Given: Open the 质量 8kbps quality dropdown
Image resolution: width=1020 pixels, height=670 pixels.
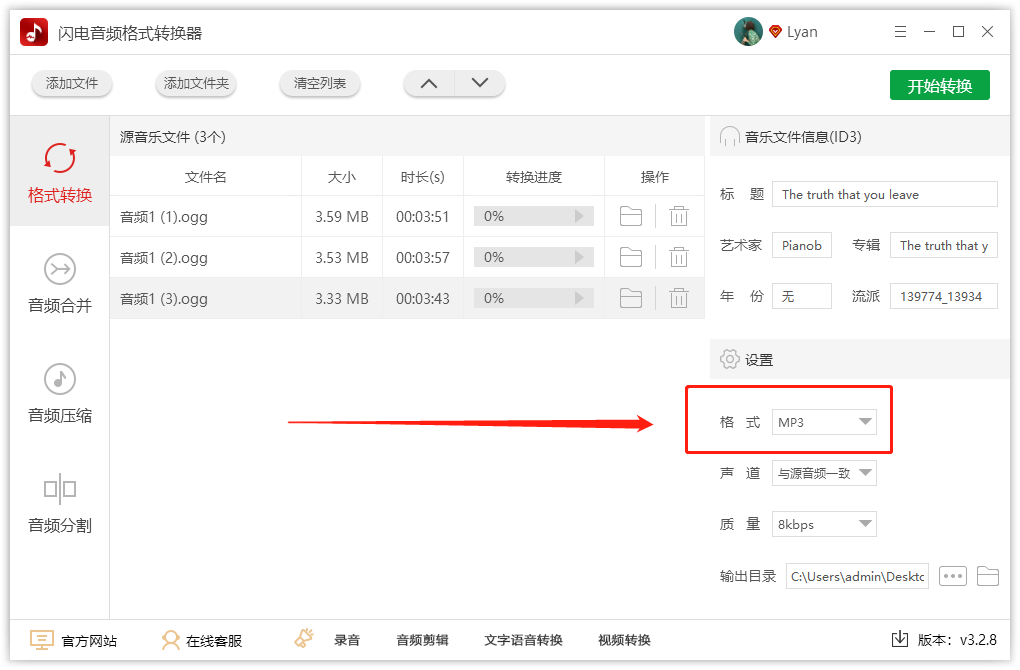Looking at the screenshot, I should click(824, 524).
